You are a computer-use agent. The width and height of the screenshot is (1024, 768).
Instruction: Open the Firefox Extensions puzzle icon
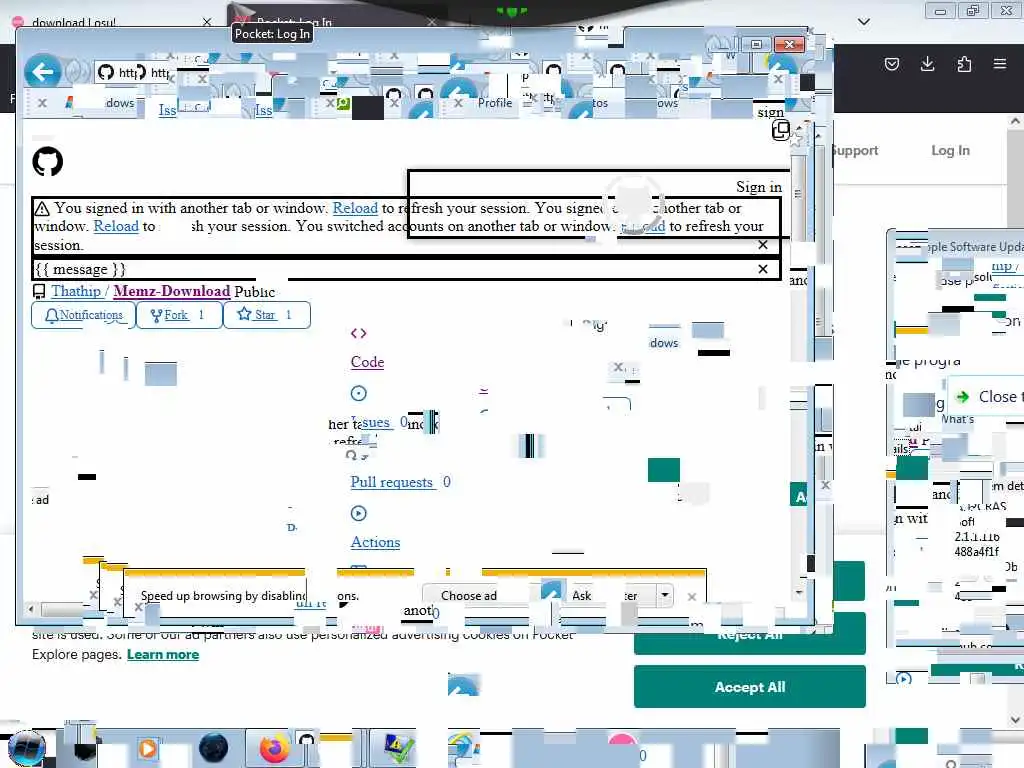click(964, 64)
